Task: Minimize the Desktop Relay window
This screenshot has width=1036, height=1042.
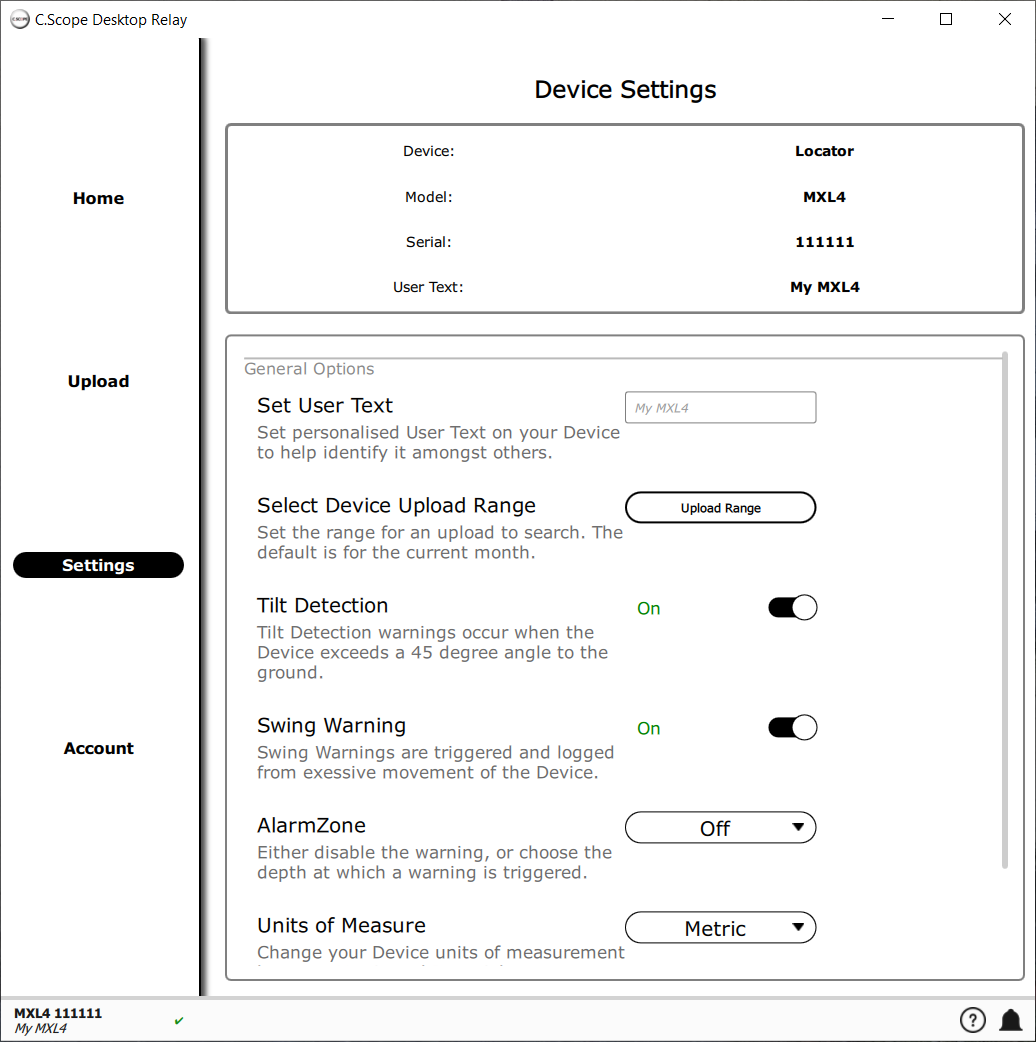Action: point(887,19)
